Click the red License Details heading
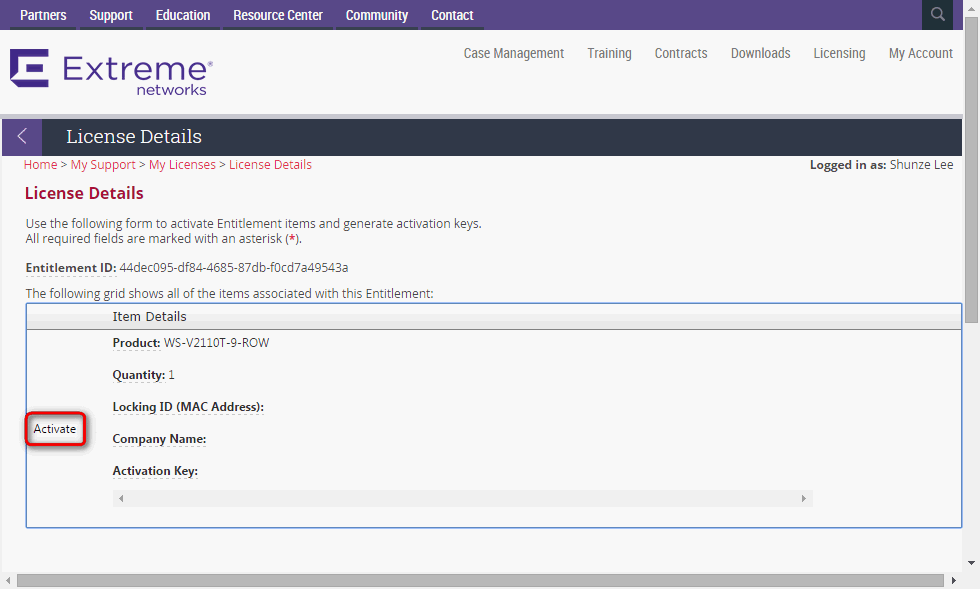 point(84,193)
